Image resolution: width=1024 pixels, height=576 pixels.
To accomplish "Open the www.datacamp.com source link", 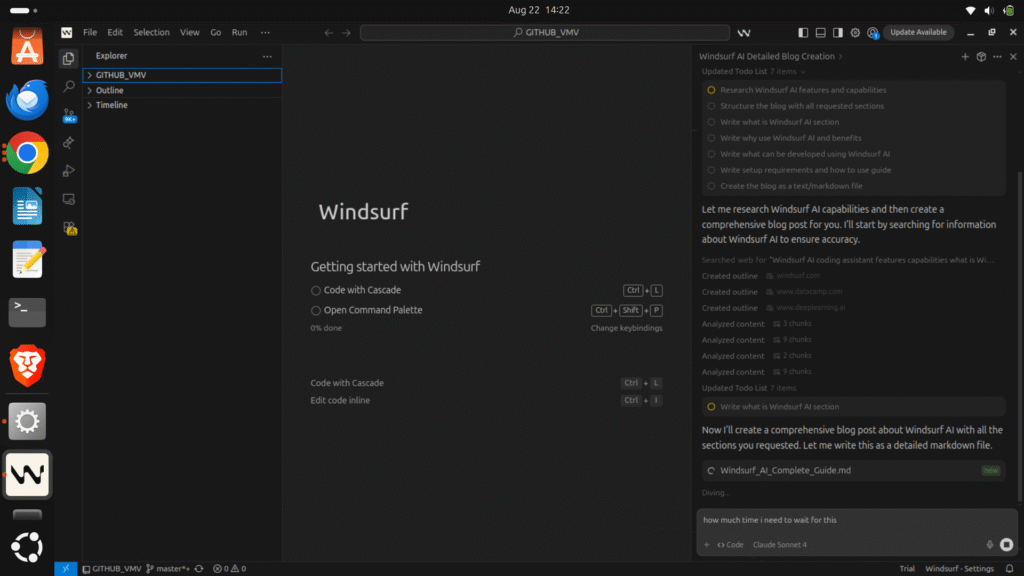I will click(809, 292).
